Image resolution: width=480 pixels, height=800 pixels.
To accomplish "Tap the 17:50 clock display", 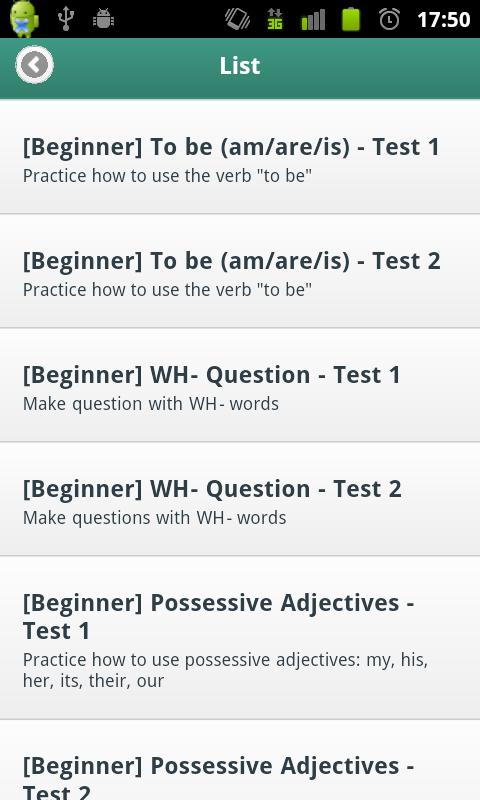I will click(443, 20).
